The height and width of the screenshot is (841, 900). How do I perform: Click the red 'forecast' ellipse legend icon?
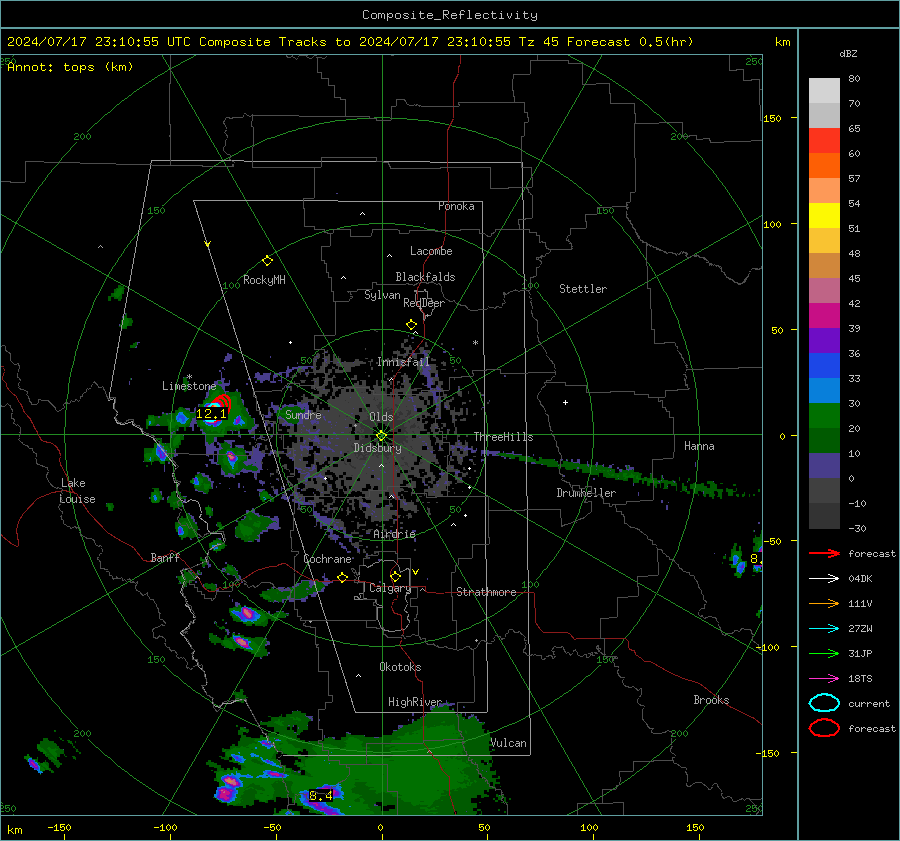tap(824, 728)
